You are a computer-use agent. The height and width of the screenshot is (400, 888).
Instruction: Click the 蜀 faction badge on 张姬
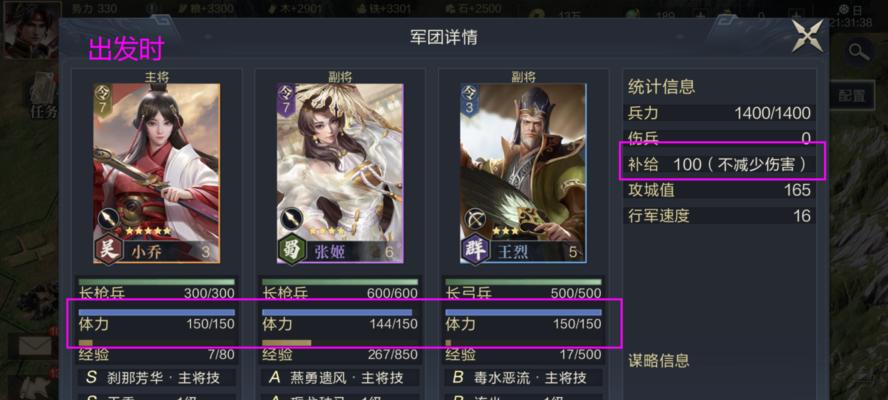coord(291,249)
